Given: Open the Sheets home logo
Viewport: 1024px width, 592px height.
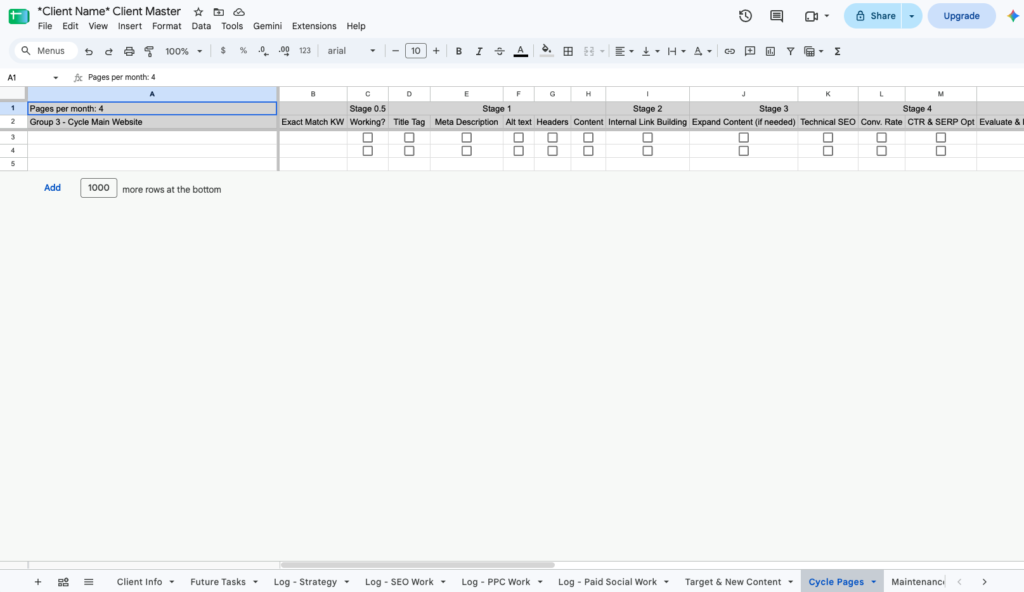Looking at the screenshot, I should (18, 16).
